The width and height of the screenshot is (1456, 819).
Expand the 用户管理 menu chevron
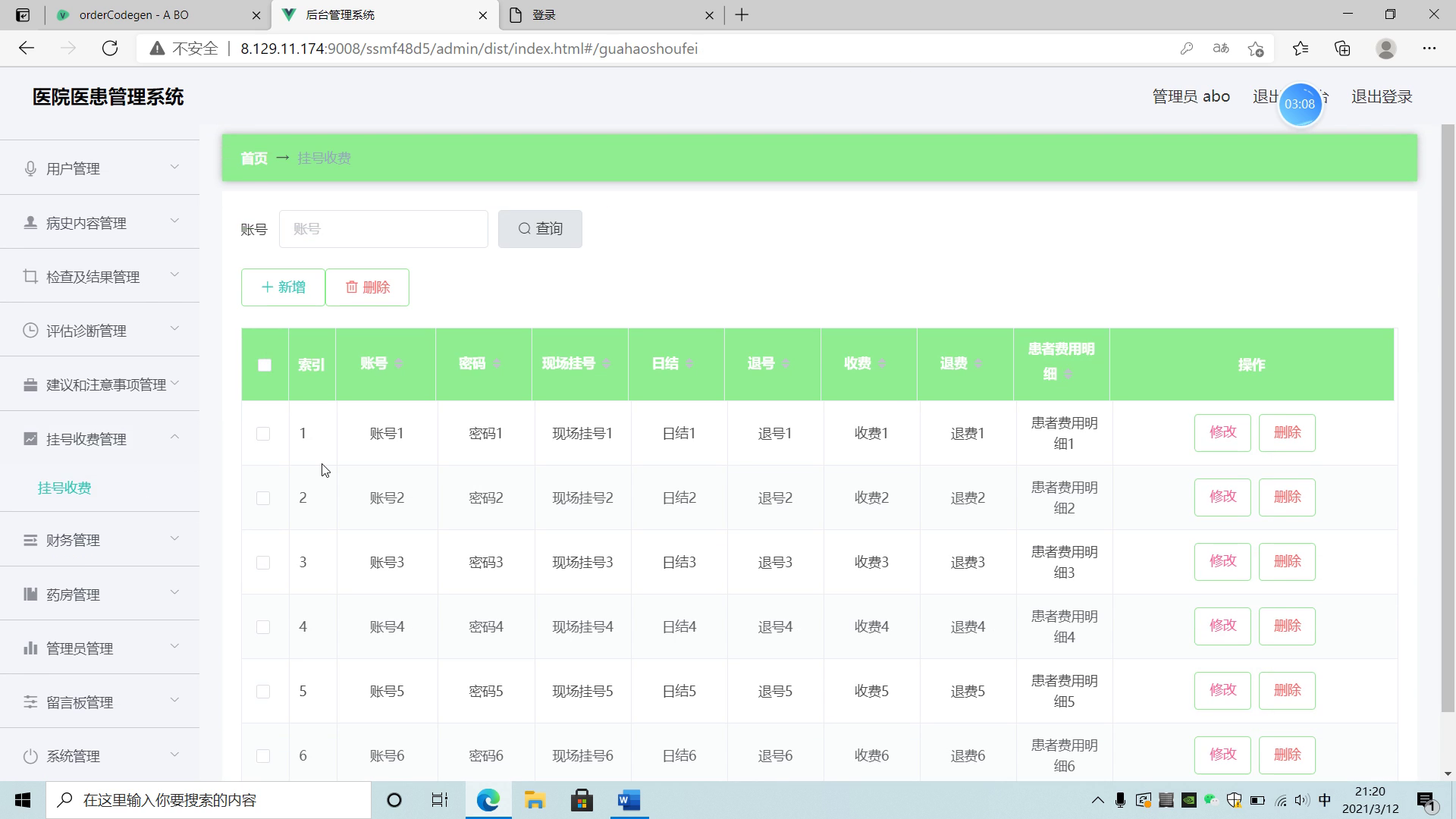(x=174, y=167)
